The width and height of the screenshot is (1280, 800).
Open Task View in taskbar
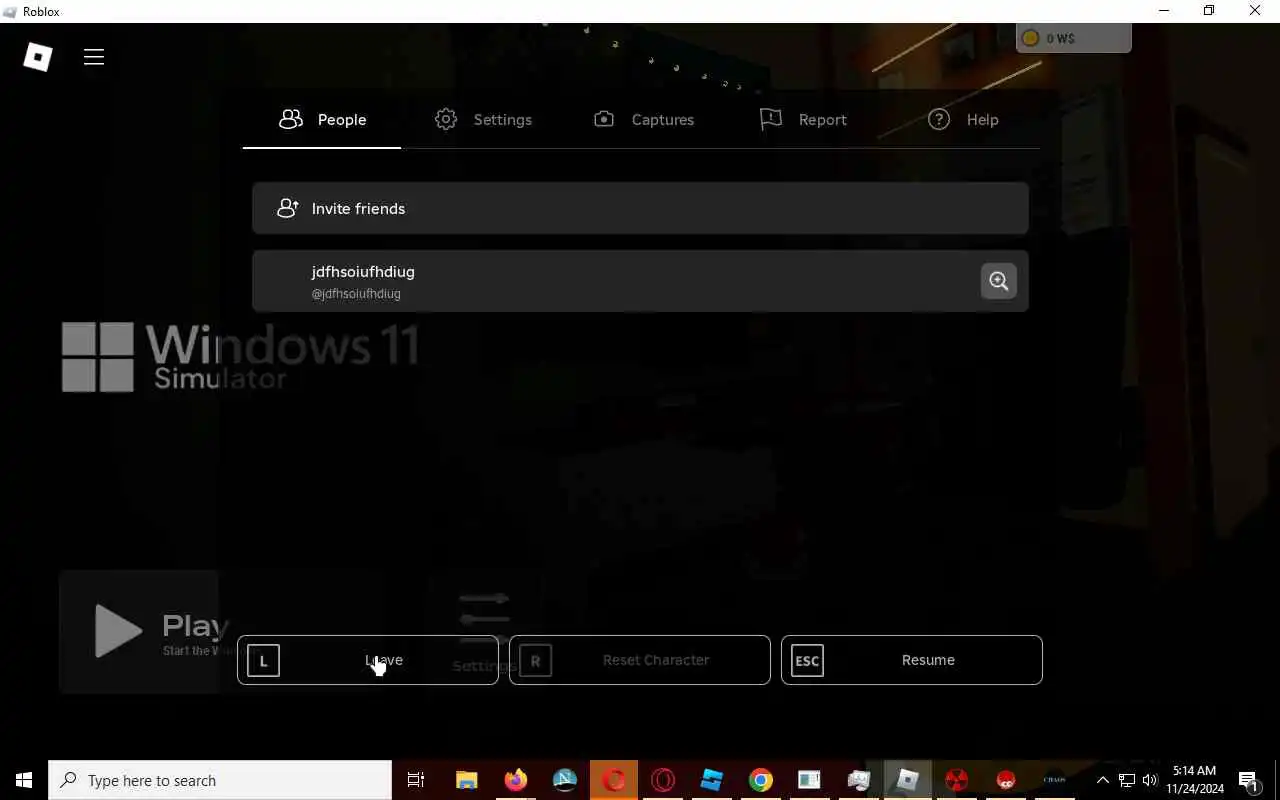click(x=416, y=780)
